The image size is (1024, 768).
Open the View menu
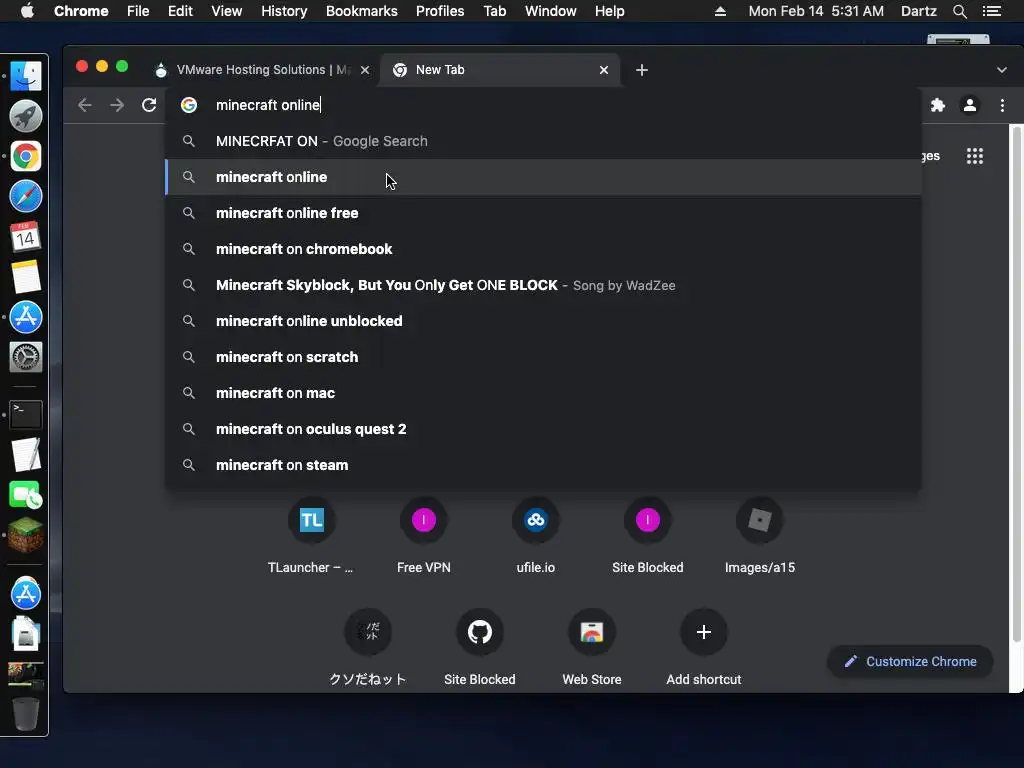point(227,11)
